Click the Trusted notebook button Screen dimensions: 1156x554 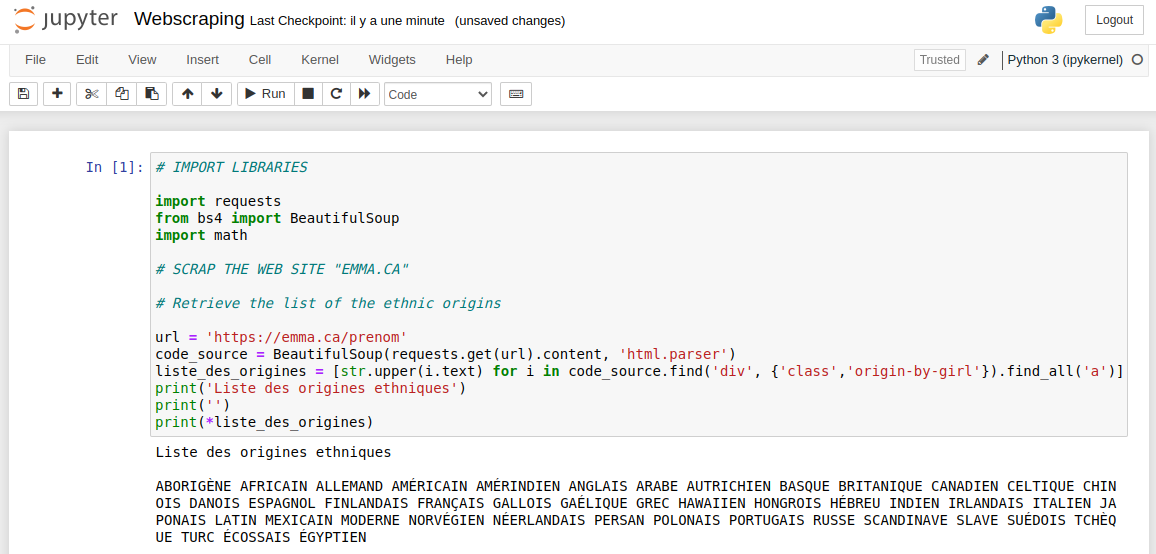[940, 60]
